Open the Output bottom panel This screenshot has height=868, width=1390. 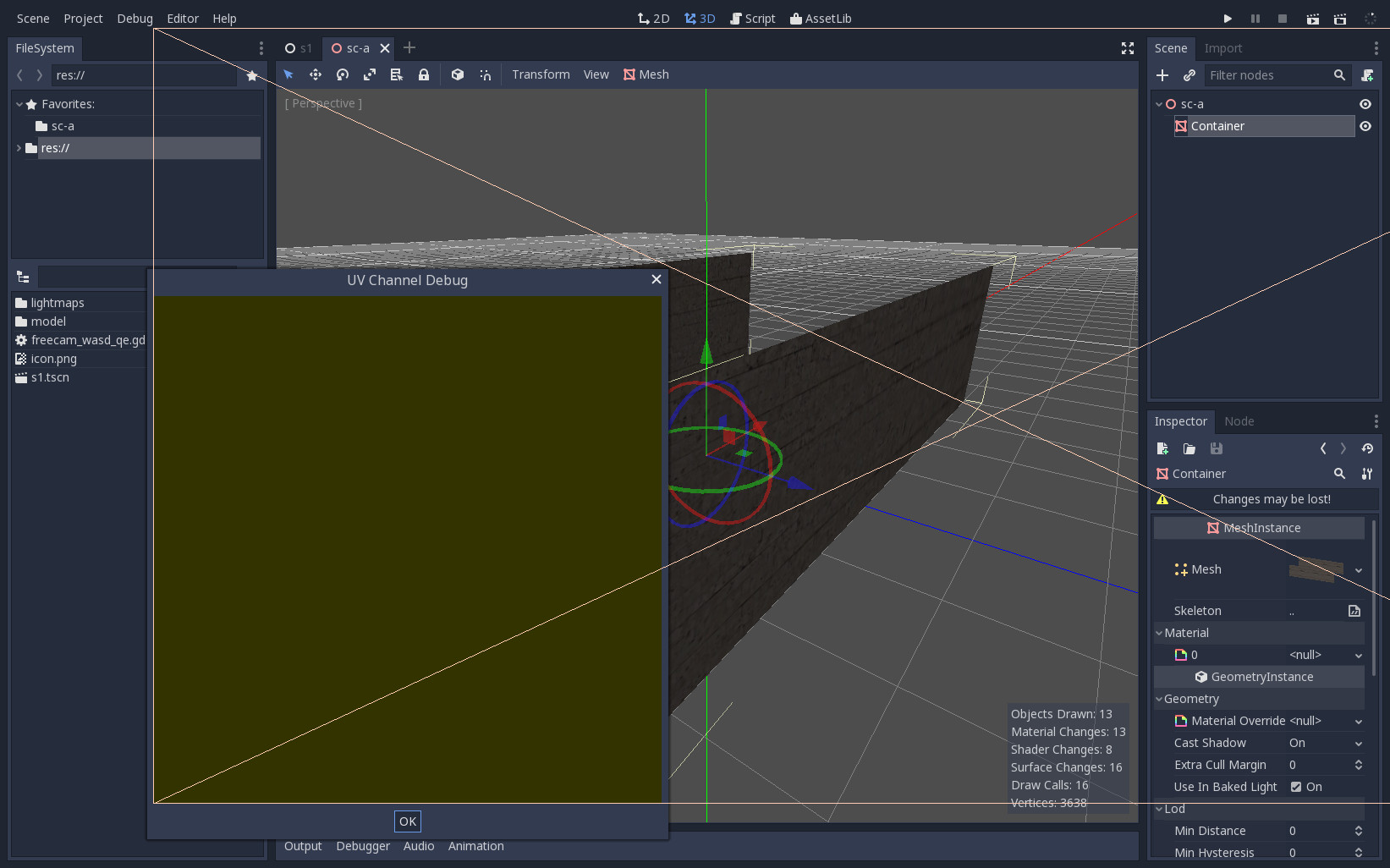[303, 846]
